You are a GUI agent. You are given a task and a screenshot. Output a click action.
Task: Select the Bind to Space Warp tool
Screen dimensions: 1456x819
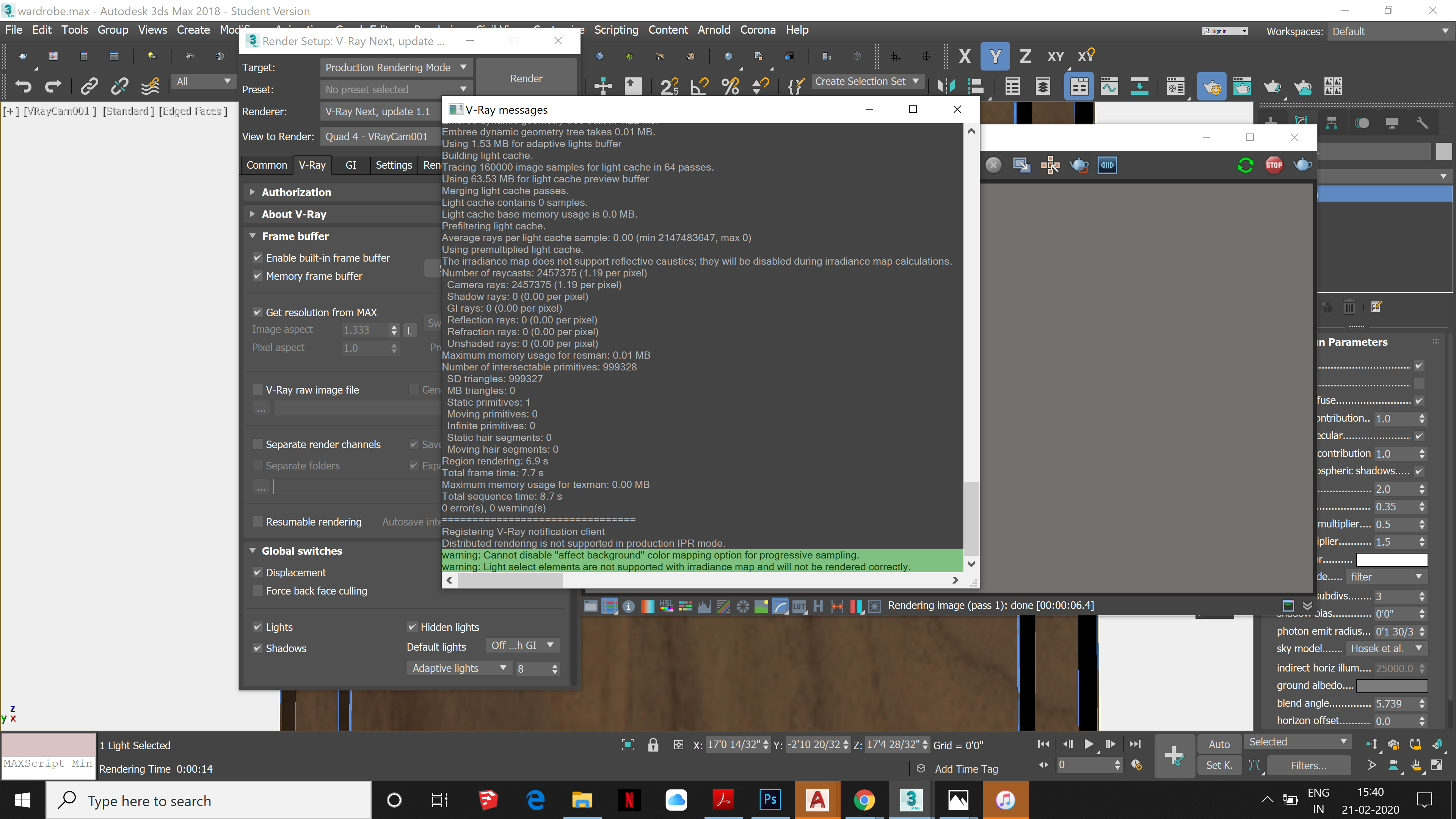pos(150,86)
